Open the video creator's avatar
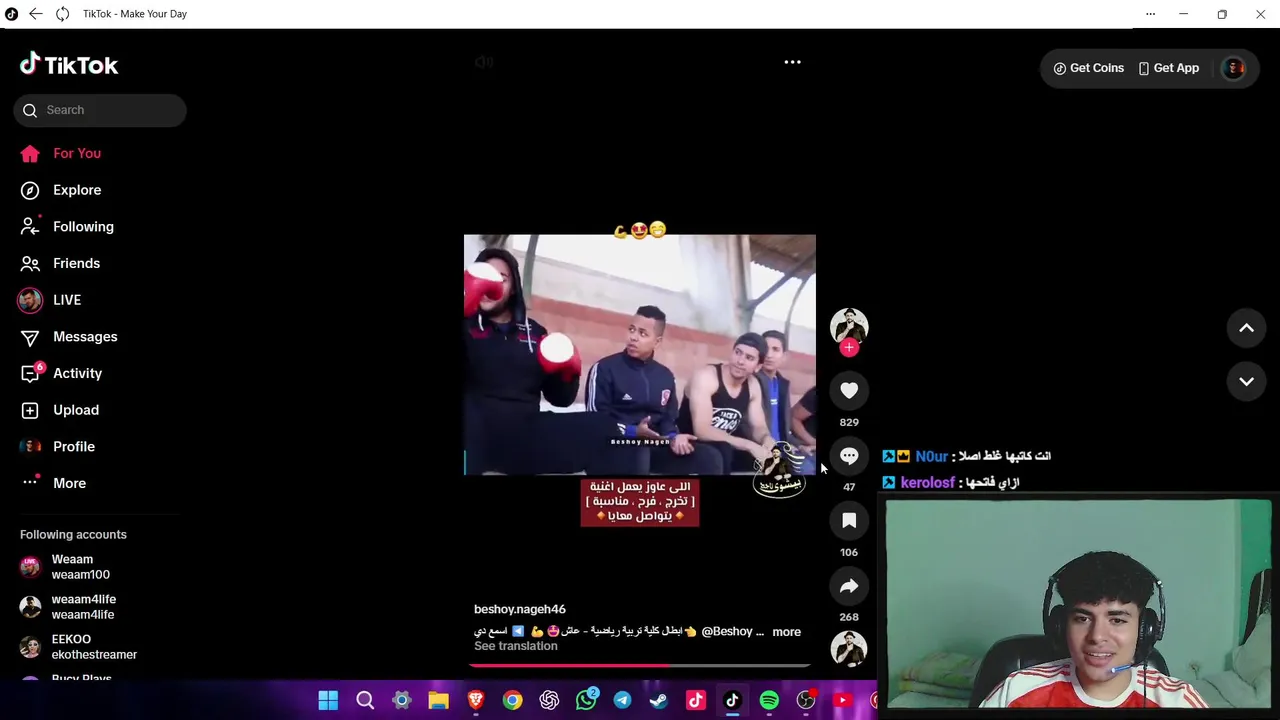 pyautogui.click(x=849, y=326)
